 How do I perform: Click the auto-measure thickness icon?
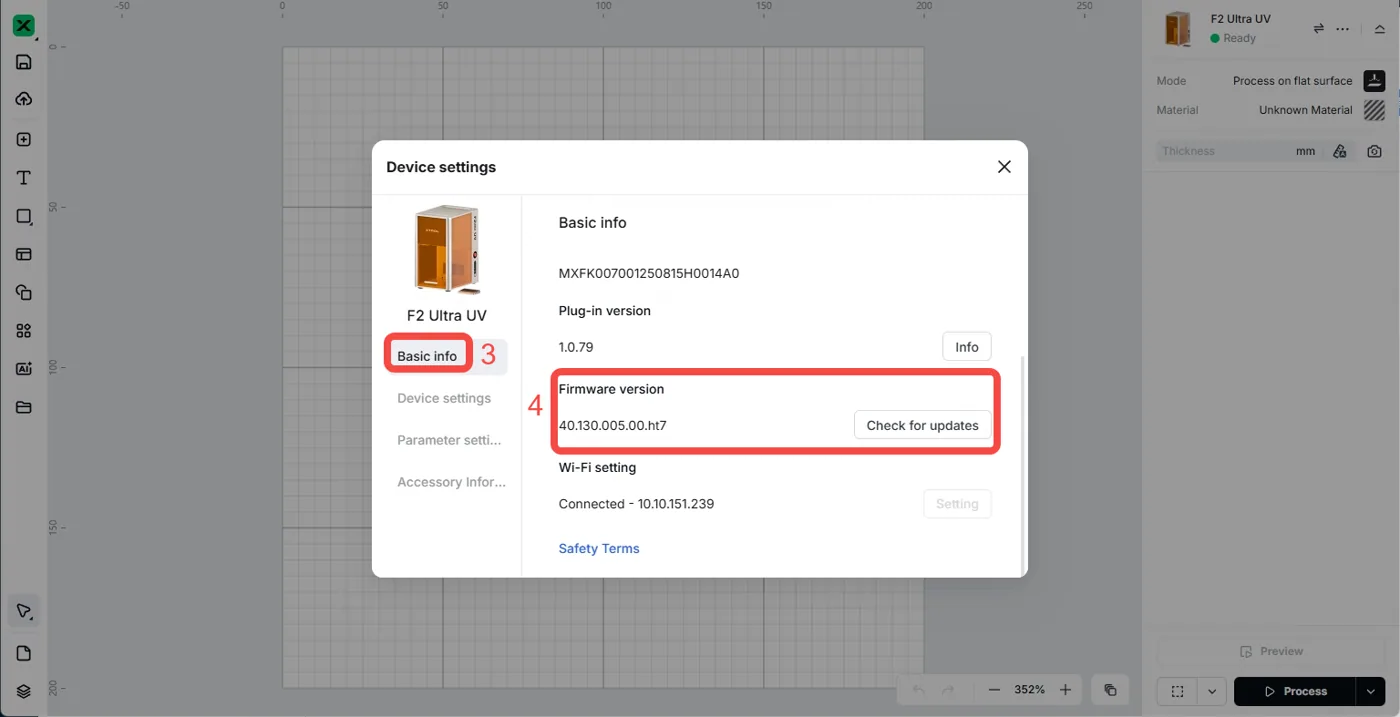point(1340,151)
